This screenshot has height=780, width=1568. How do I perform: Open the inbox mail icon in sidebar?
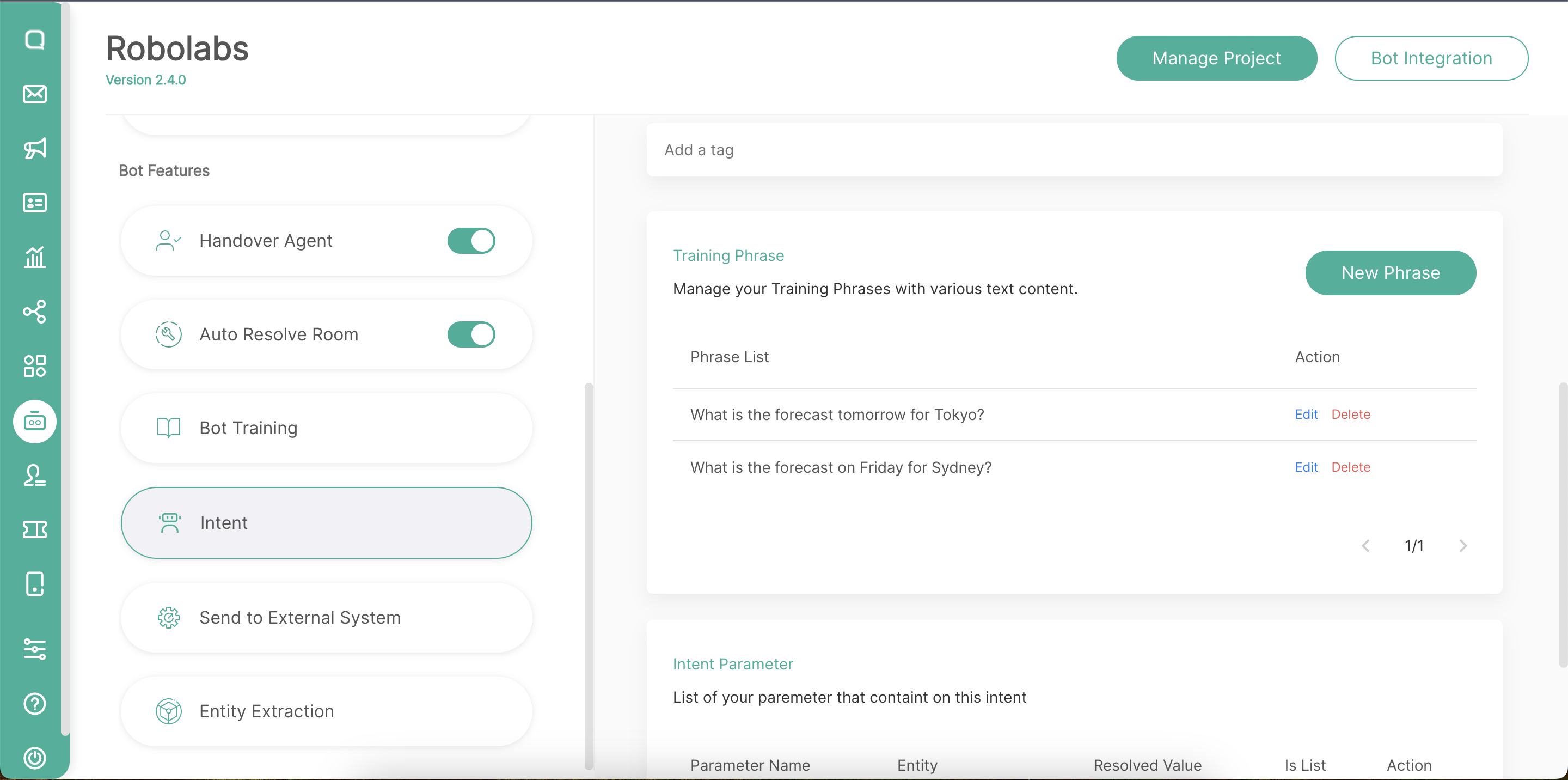[x=35, y=94]
